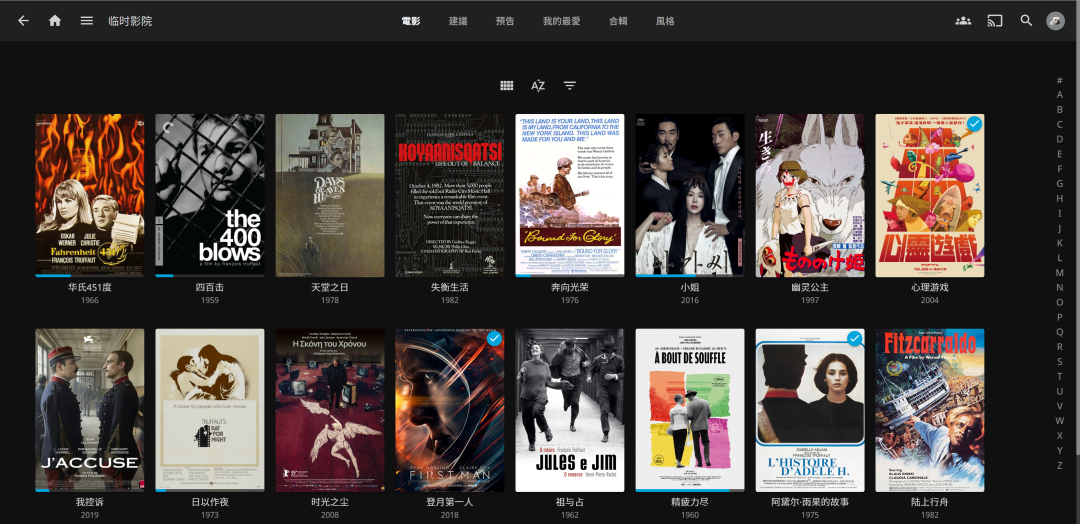Open the Fahrenheit 451 poster
This screenshot has width=1080, height=524.
tap(90, 196)
